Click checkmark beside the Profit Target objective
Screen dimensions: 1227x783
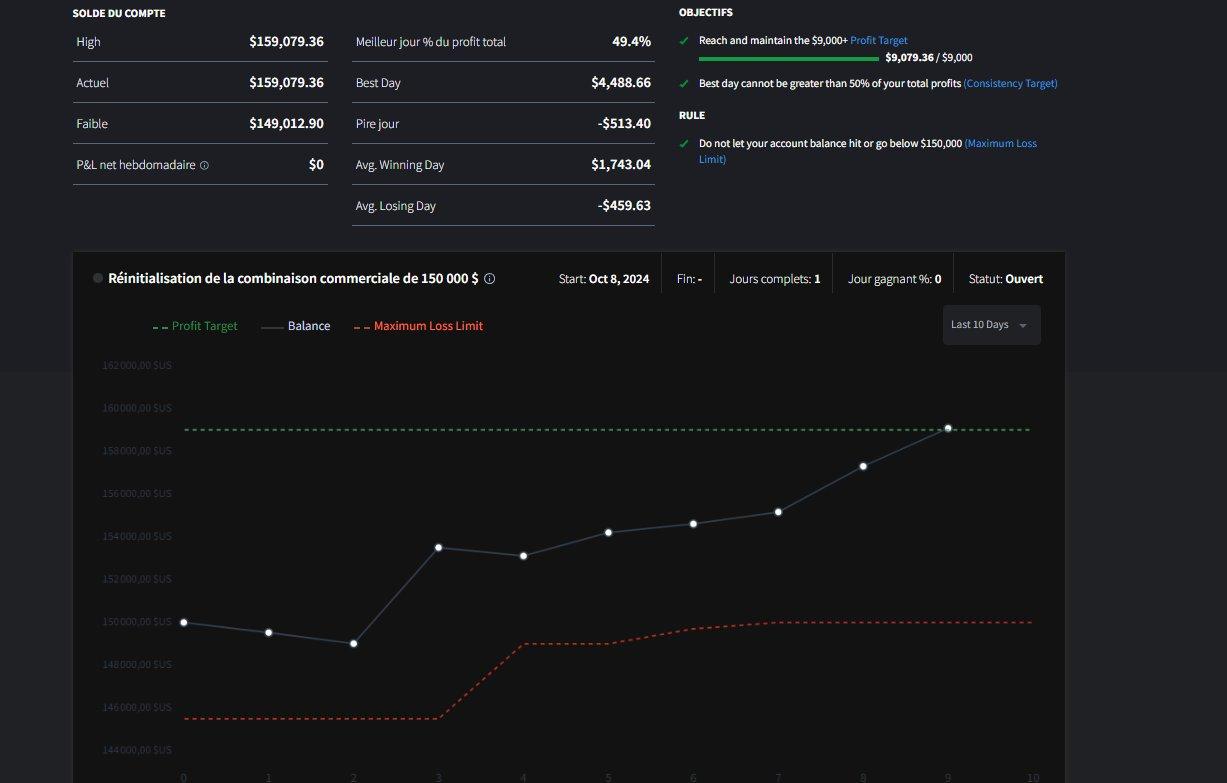(683, 41)
